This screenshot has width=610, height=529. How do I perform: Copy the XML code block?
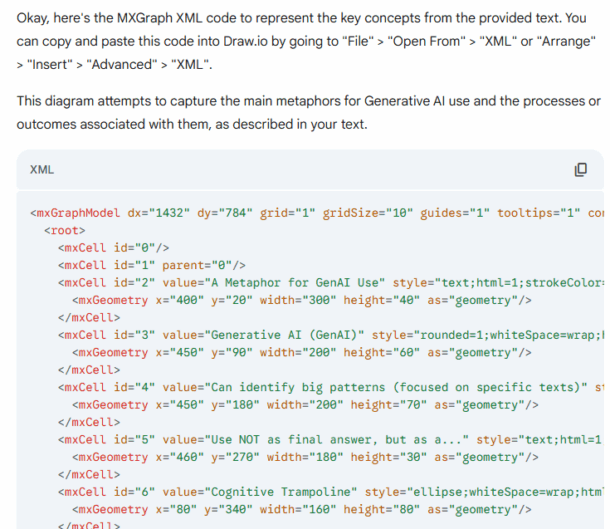pyautogui.click(x=580, y=170)
